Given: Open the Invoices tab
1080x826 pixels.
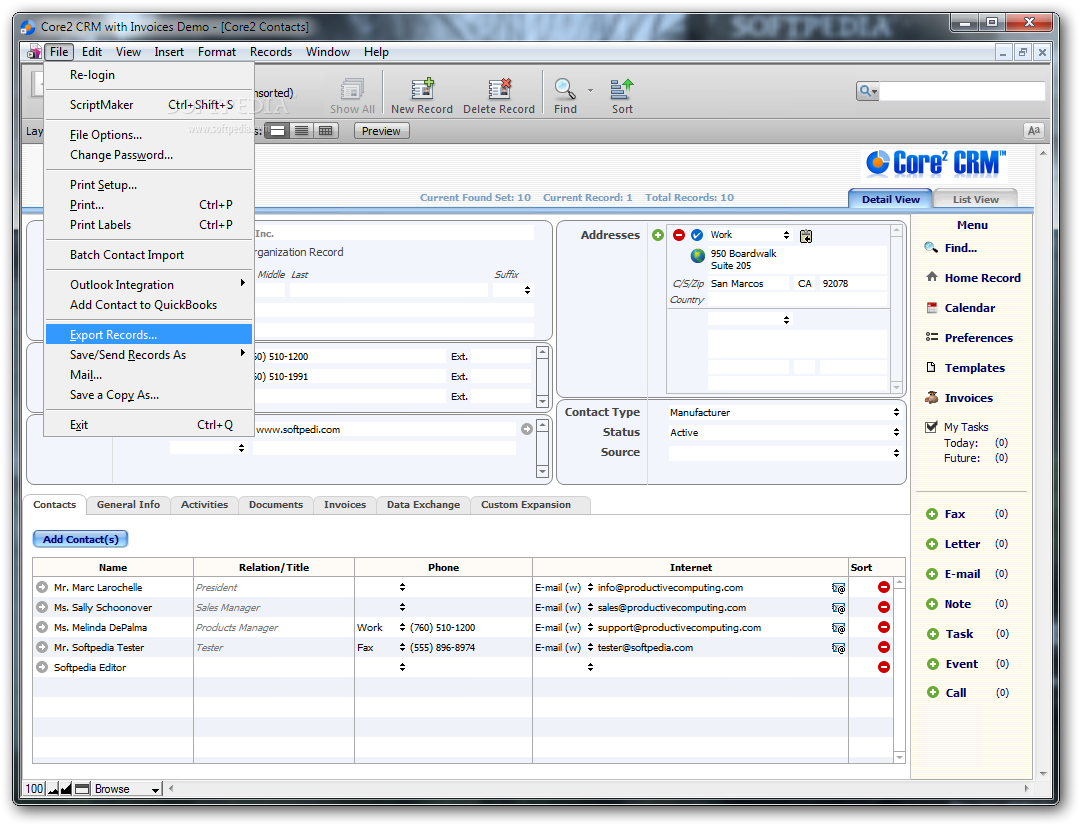Looking at the screenshot, I should tap(344, 505).
